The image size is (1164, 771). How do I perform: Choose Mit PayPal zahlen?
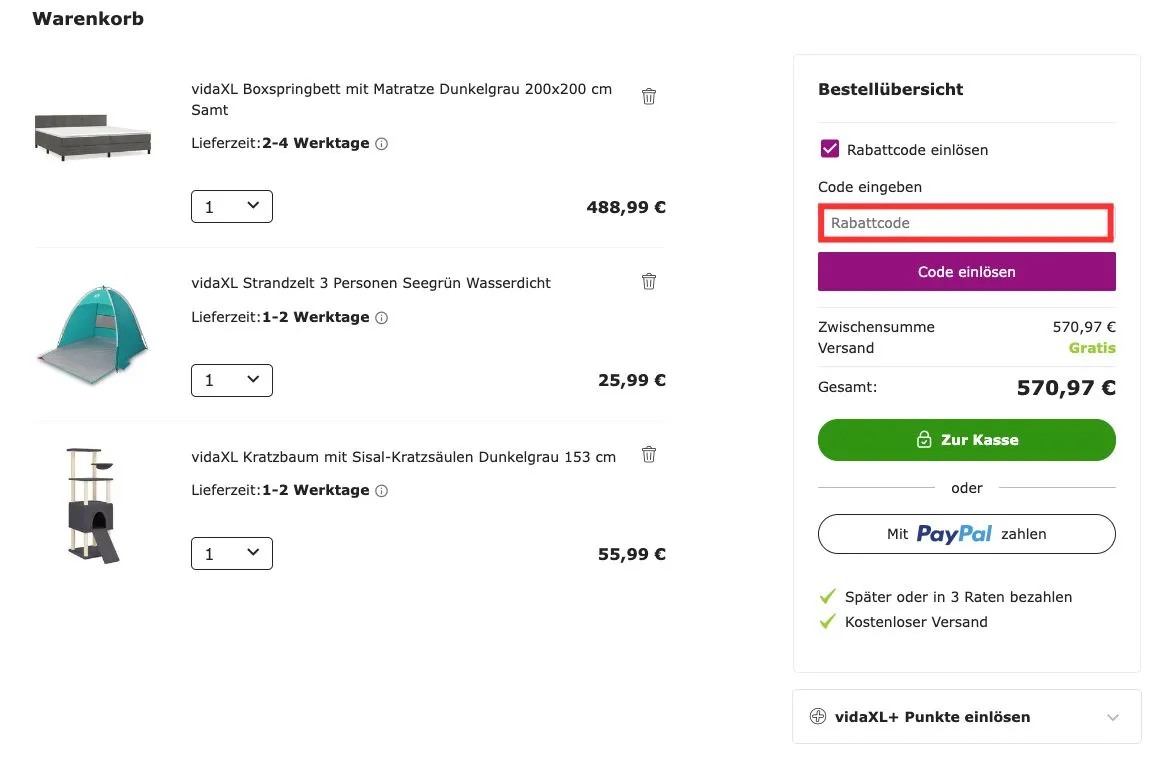click(966, 533)
